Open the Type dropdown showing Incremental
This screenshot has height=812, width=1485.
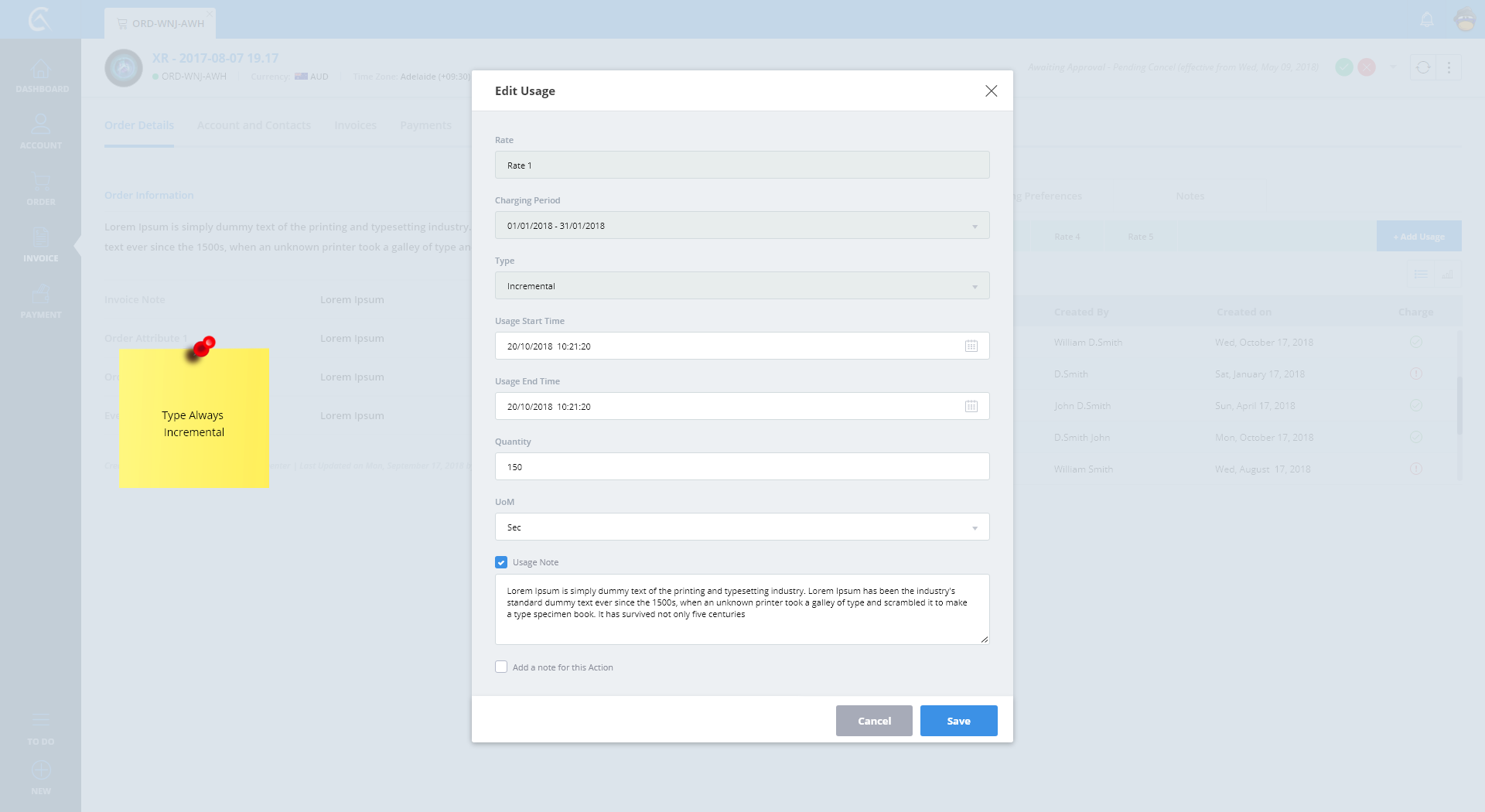(742, 286)
